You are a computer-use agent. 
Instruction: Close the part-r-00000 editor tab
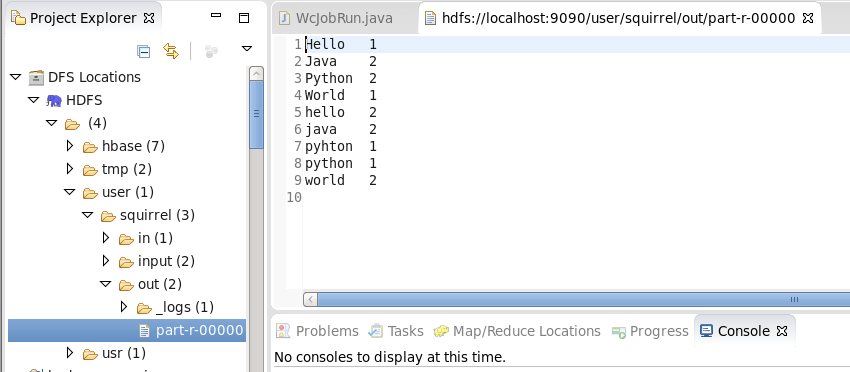pyautogui.click(x=808, y=18)
